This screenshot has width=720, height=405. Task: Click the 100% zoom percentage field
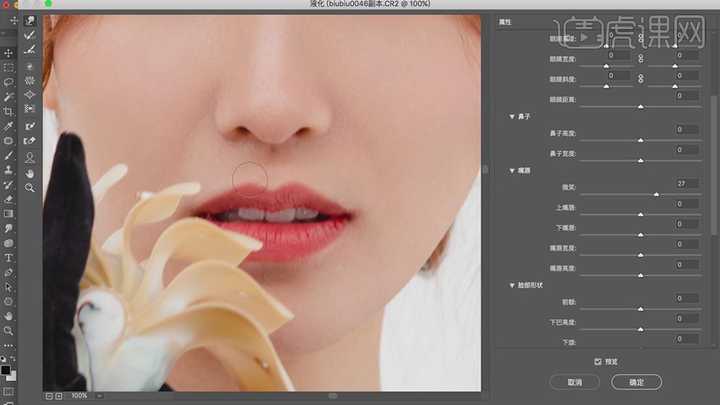click(x=79, y=395)
